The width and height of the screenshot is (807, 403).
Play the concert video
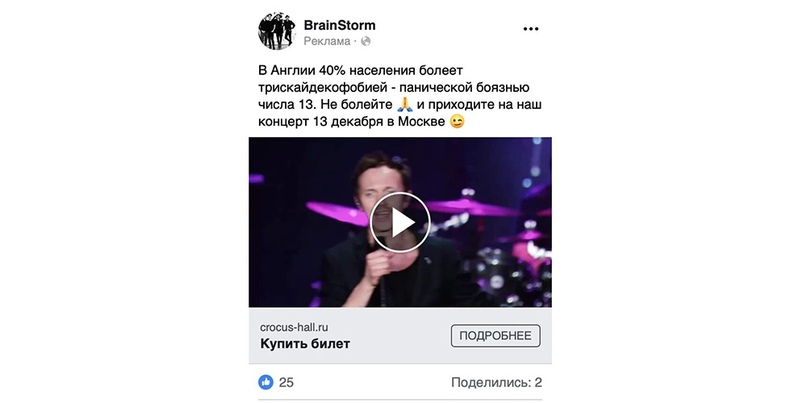click(x=400, y=222)
